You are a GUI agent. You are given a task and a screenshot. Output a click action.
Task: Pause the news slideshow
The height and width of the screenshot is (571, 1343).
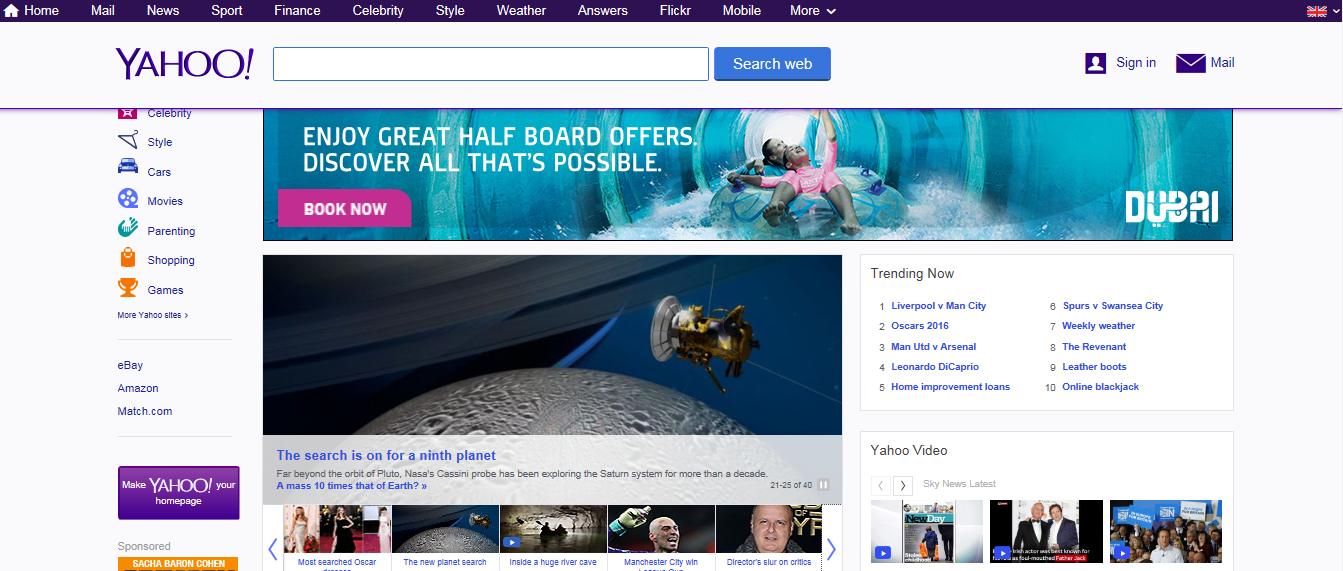(824, 485)
